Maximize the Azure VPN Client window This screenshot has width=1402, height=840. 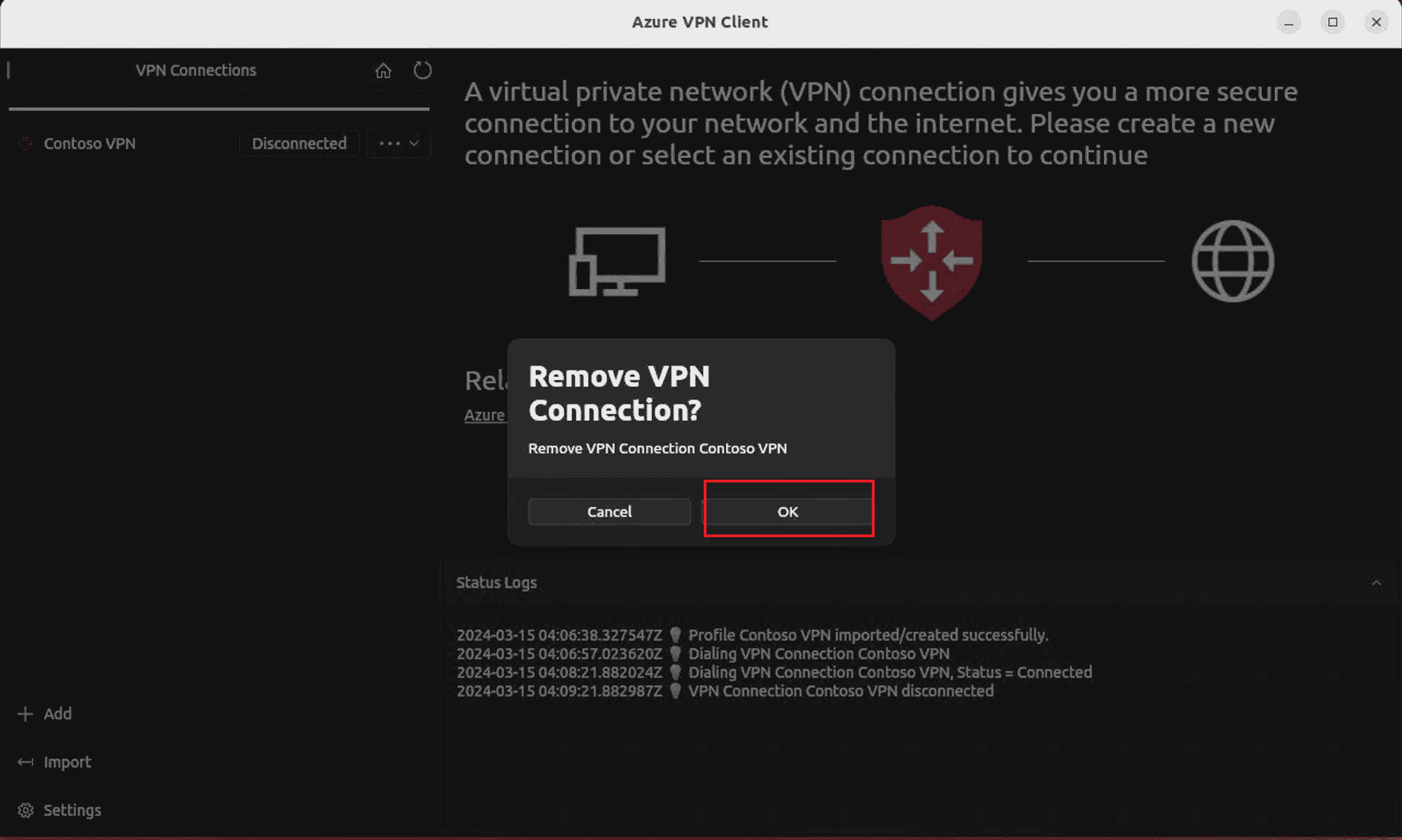1333,22
